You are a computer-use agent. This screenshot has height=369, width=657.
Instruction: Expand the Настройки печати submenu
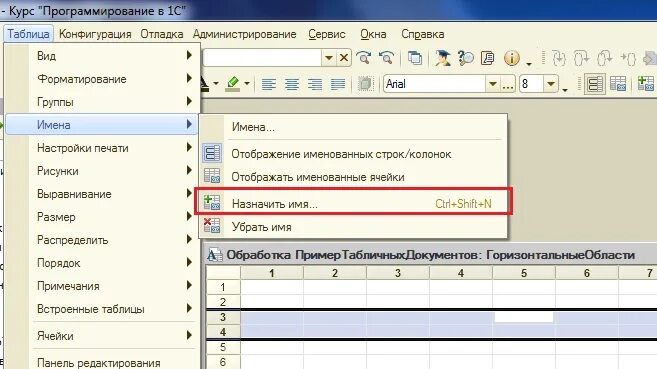click(x=101, y=148)
